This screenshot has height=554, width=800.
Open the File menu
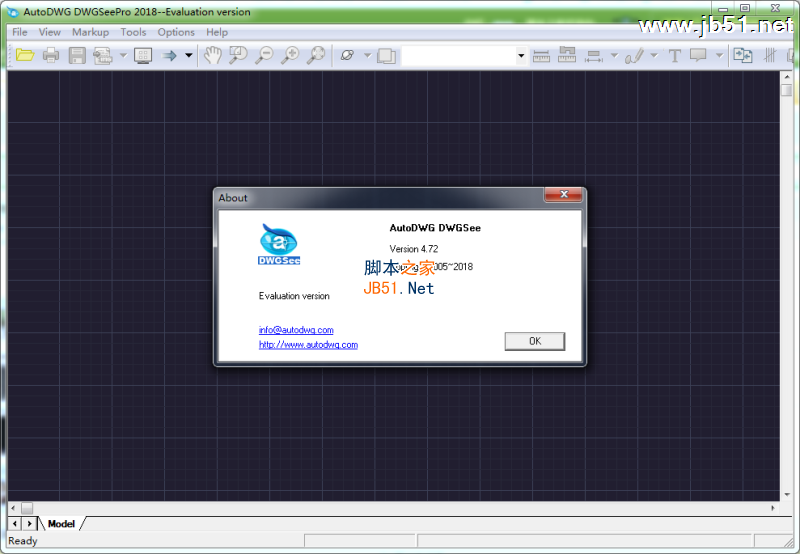(19, 32)
